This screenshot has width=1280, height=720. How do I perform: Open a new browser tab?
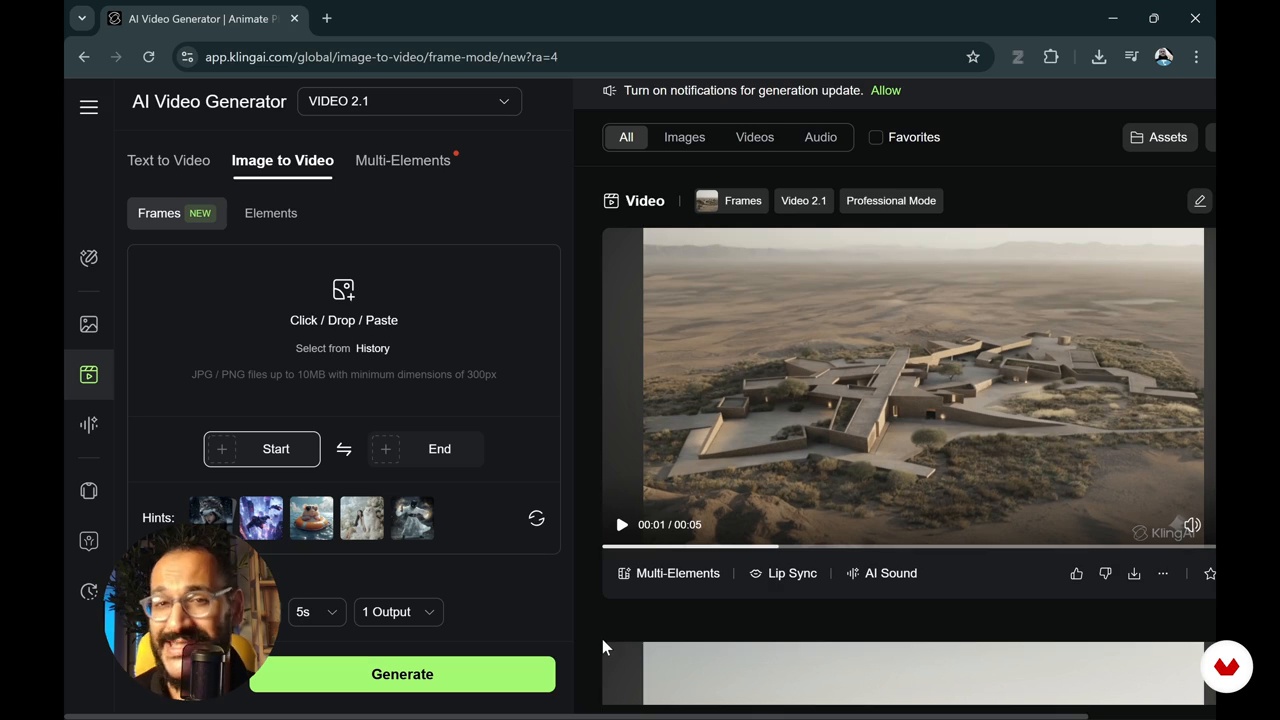(x=327, y=18)
